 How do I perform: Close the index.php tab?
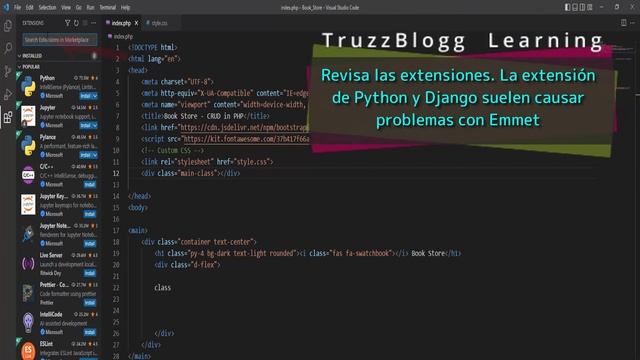pyautogui.click(x=136, y=23)
